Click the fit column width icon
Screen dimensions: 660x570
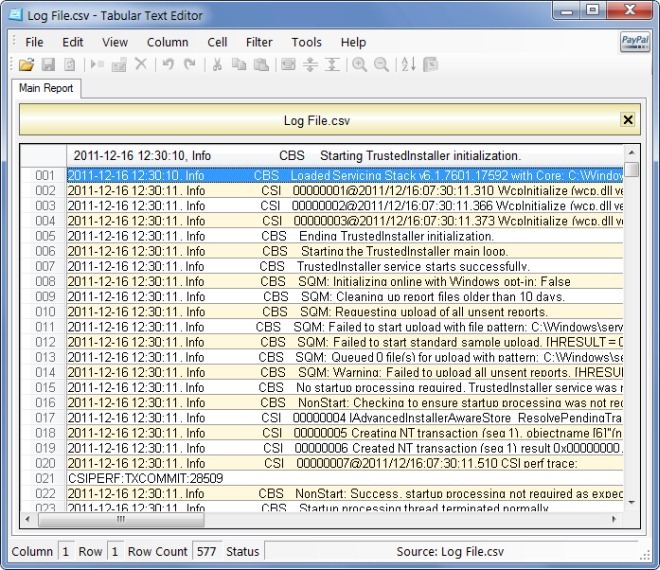pos(288,64)
